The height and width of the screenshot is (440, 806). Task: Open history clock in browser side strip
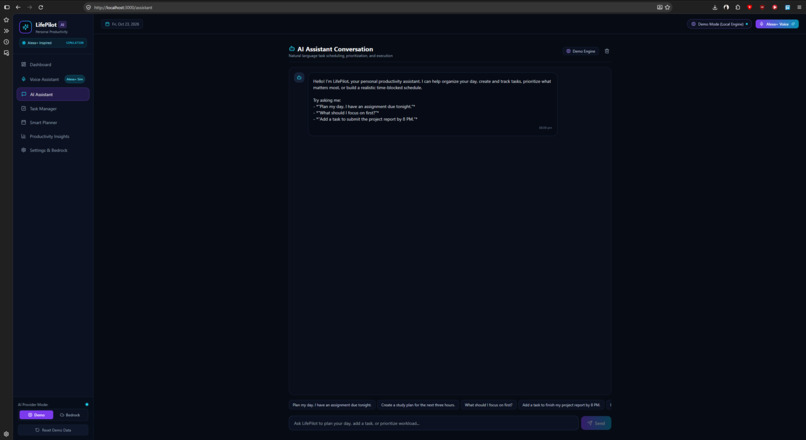click(6, 42)
